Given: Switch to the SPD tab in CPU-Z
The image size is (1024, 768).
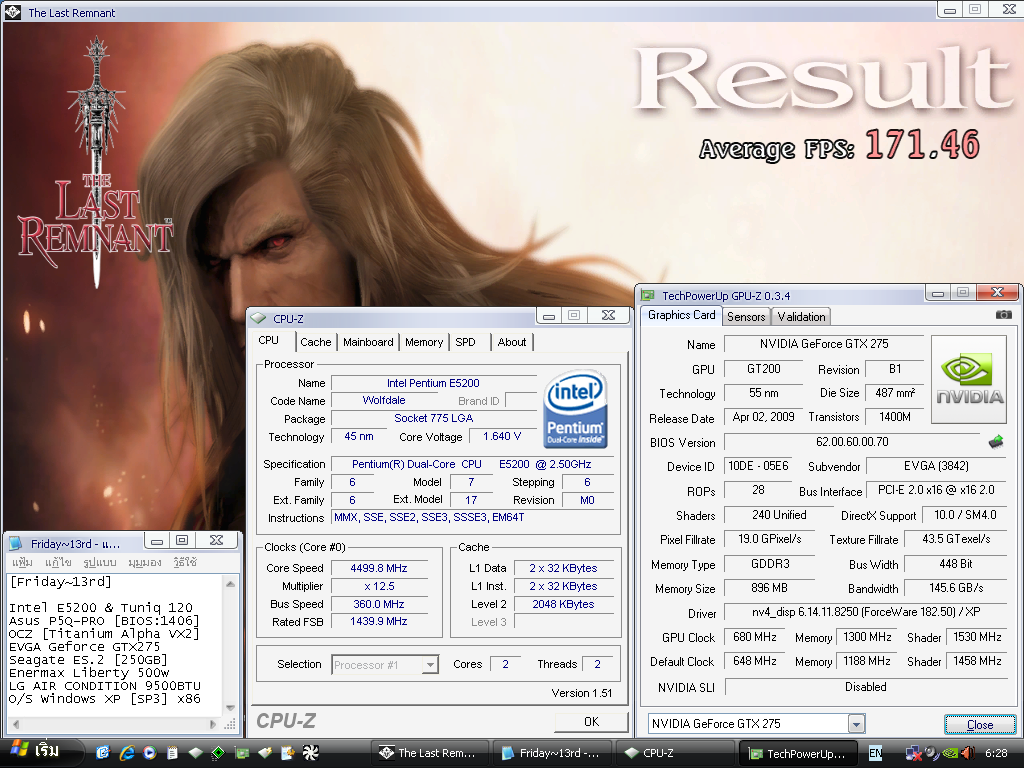Looking at the screenshot, I should coord(465,342).
